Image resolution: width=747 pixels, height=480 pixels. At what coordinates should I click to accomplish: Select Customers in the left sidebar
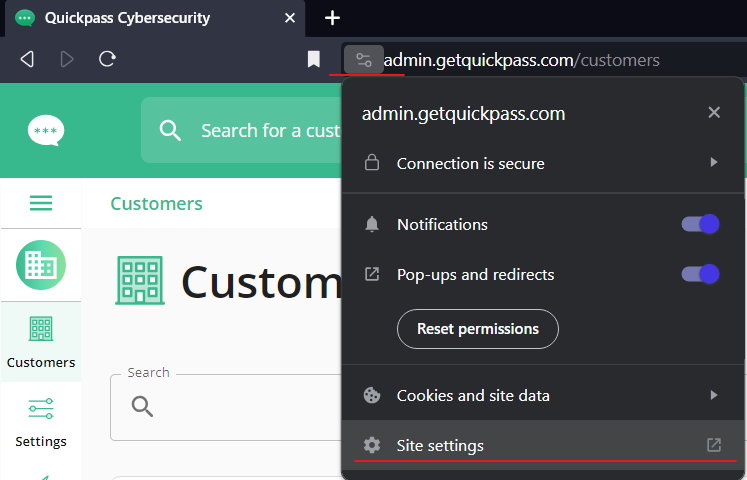click(x=41, y=342)
